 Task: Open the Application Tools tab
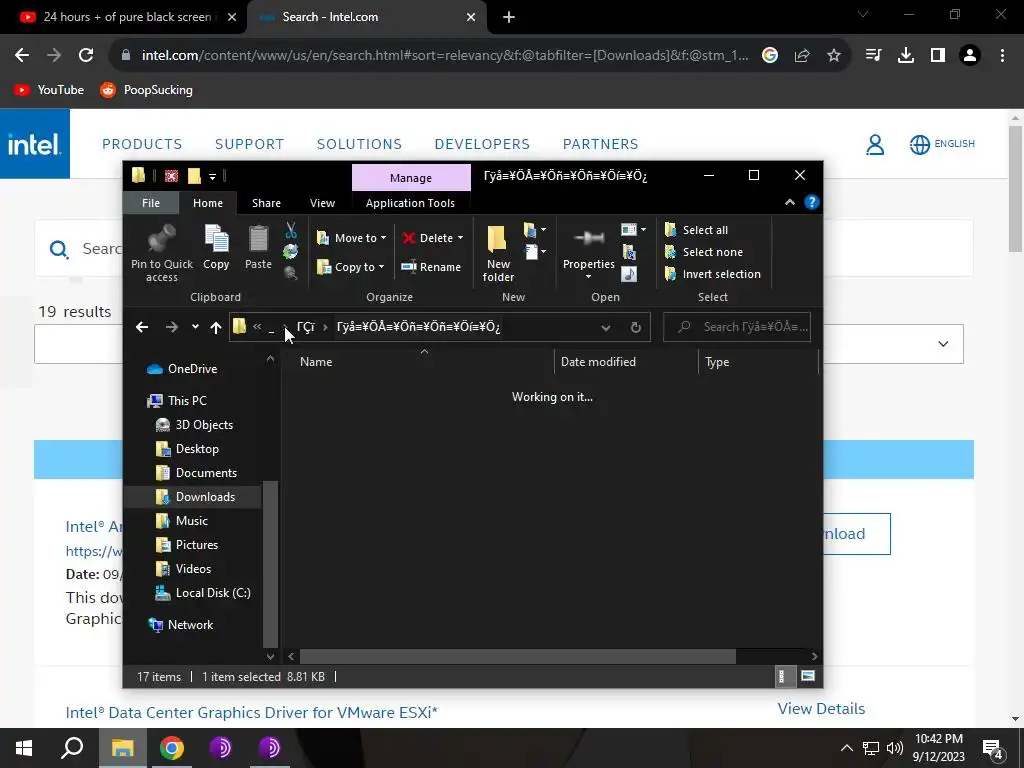pos(410,203)
